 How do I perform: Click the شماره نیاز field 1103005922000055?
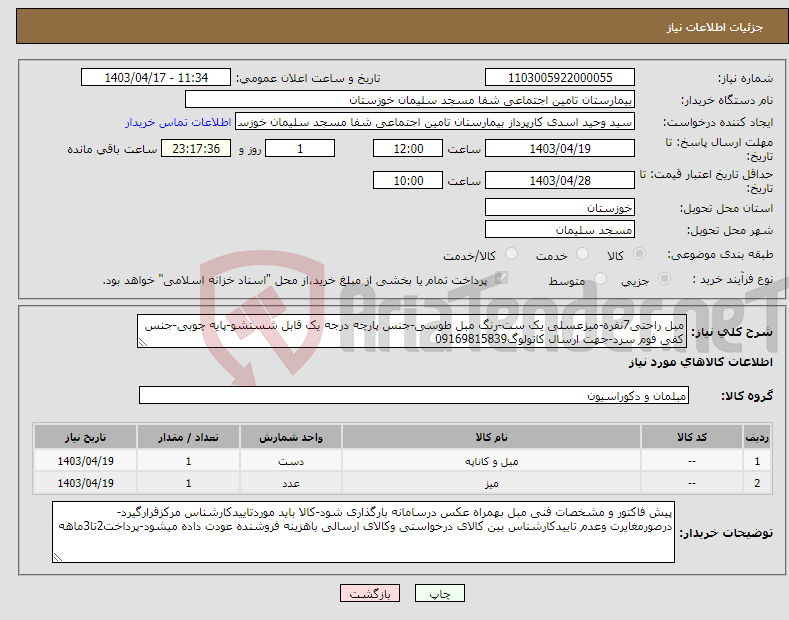(x=560, y=78)
